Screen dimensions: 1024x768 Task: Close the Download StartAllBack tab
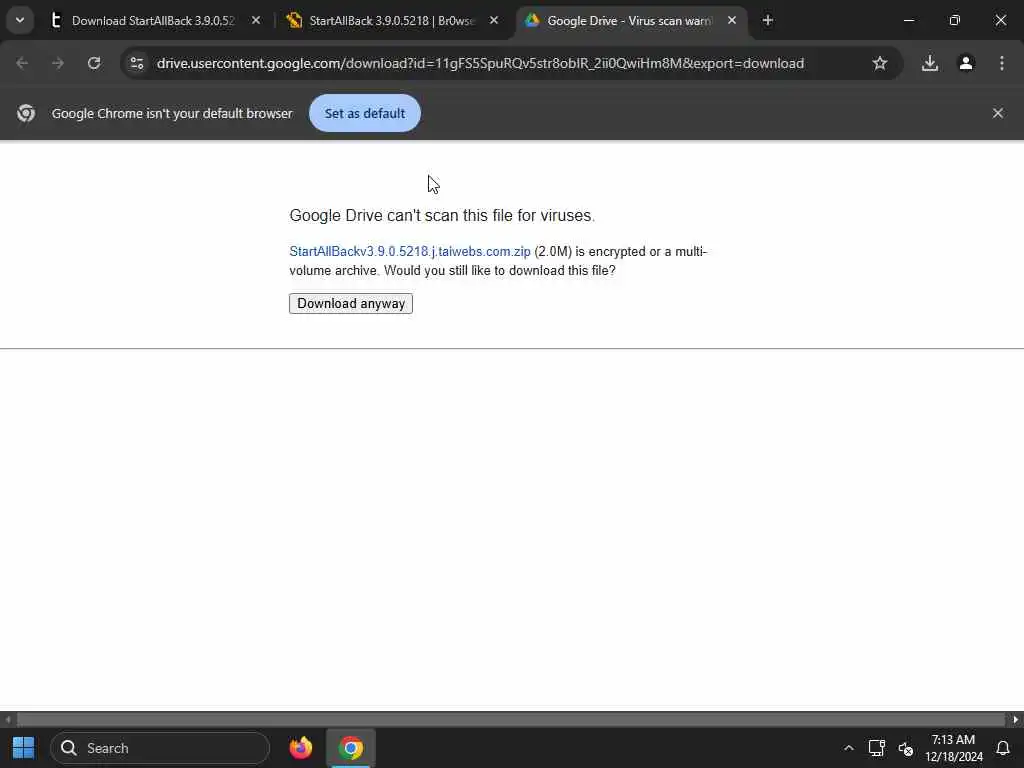(x=256, y=20)
